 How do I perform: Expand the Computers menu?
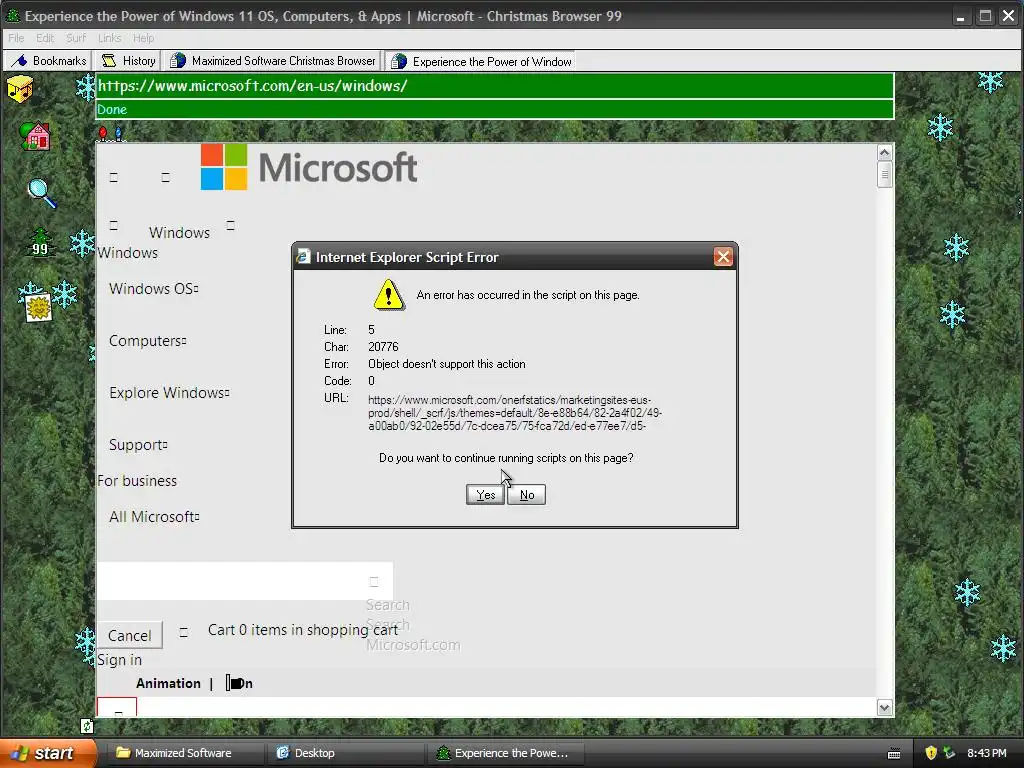[x=148, y=341]
